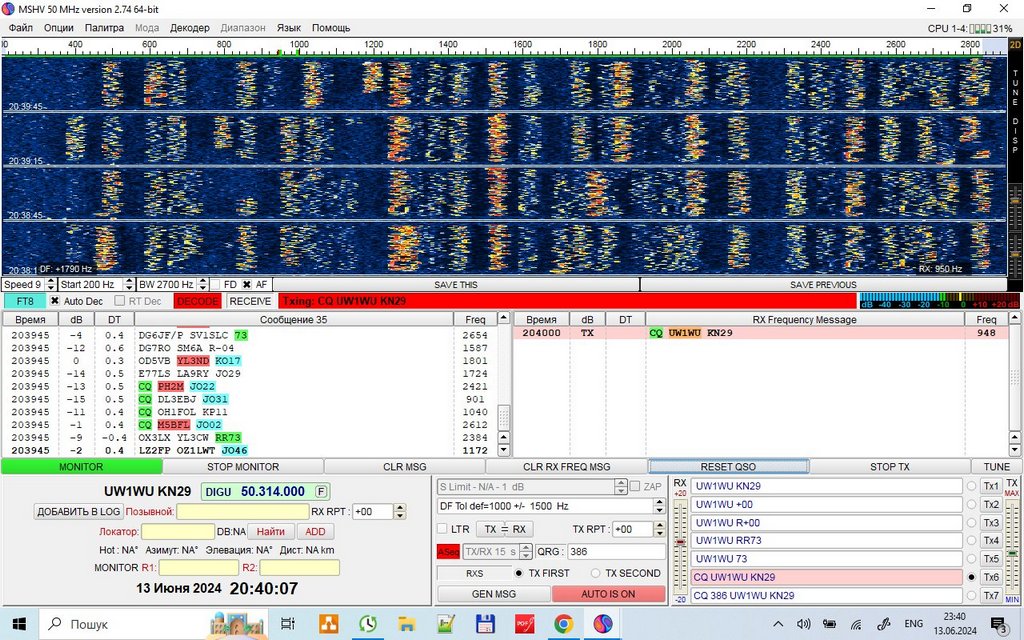Open Task View on the taskbar

click(x=287, y=624)
